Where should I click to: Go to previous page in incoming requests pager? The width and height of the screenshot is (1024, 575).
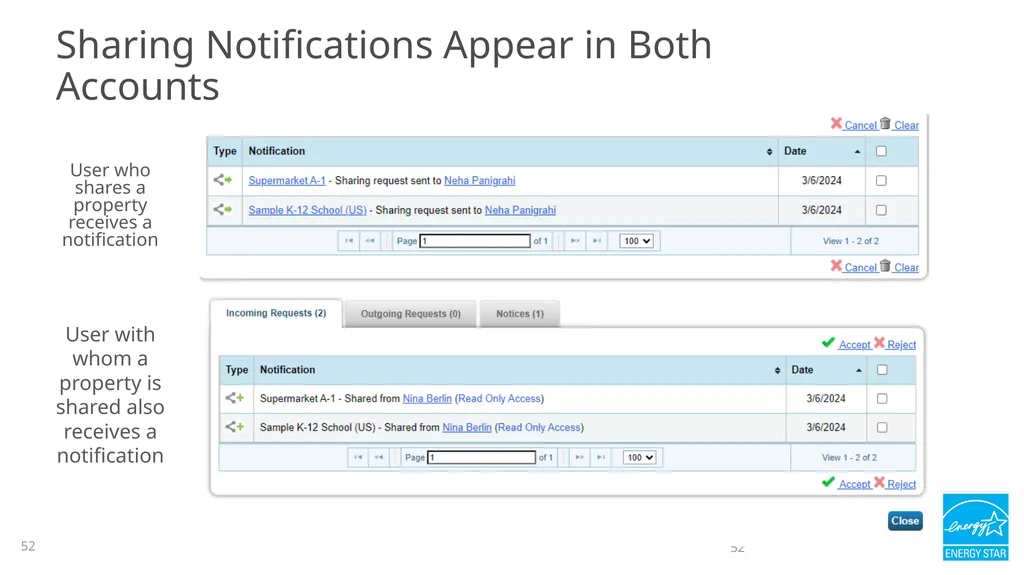click(379, 457)
